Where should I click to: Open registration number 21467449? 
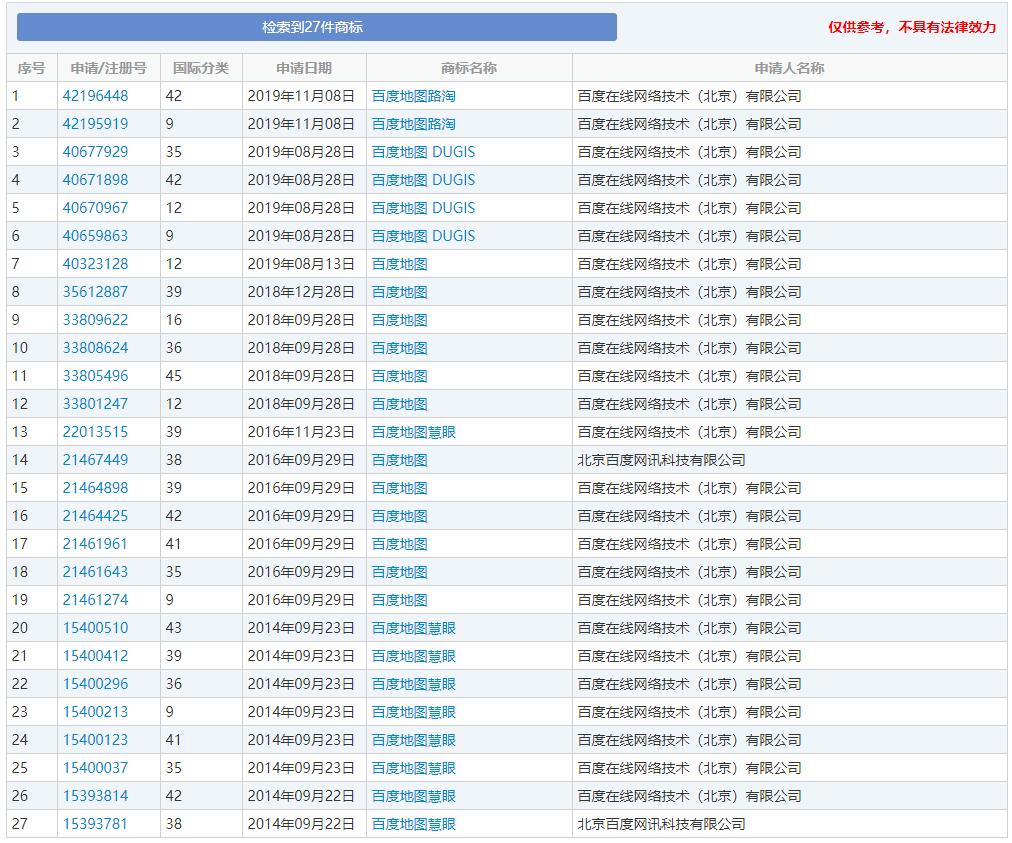95,460
